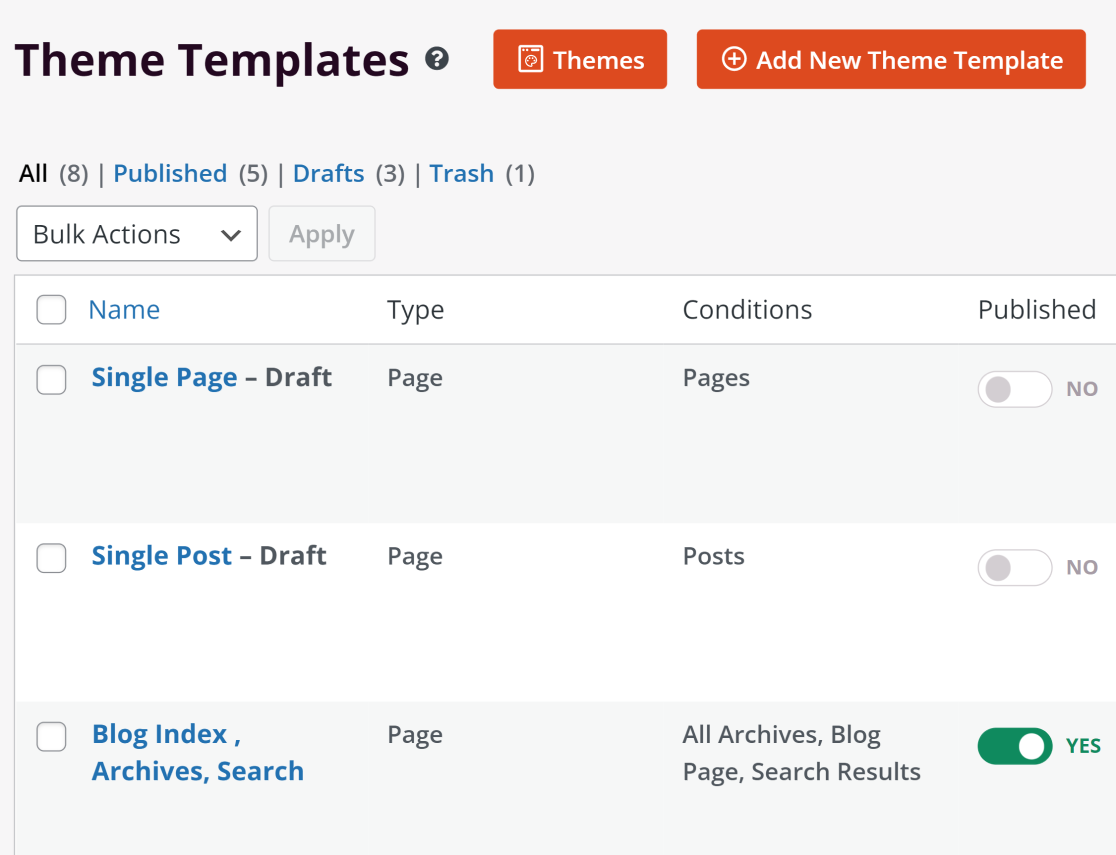Screen dimensions: 1116x855
Task: Filter templates by Published
Action: coord(170,173)
